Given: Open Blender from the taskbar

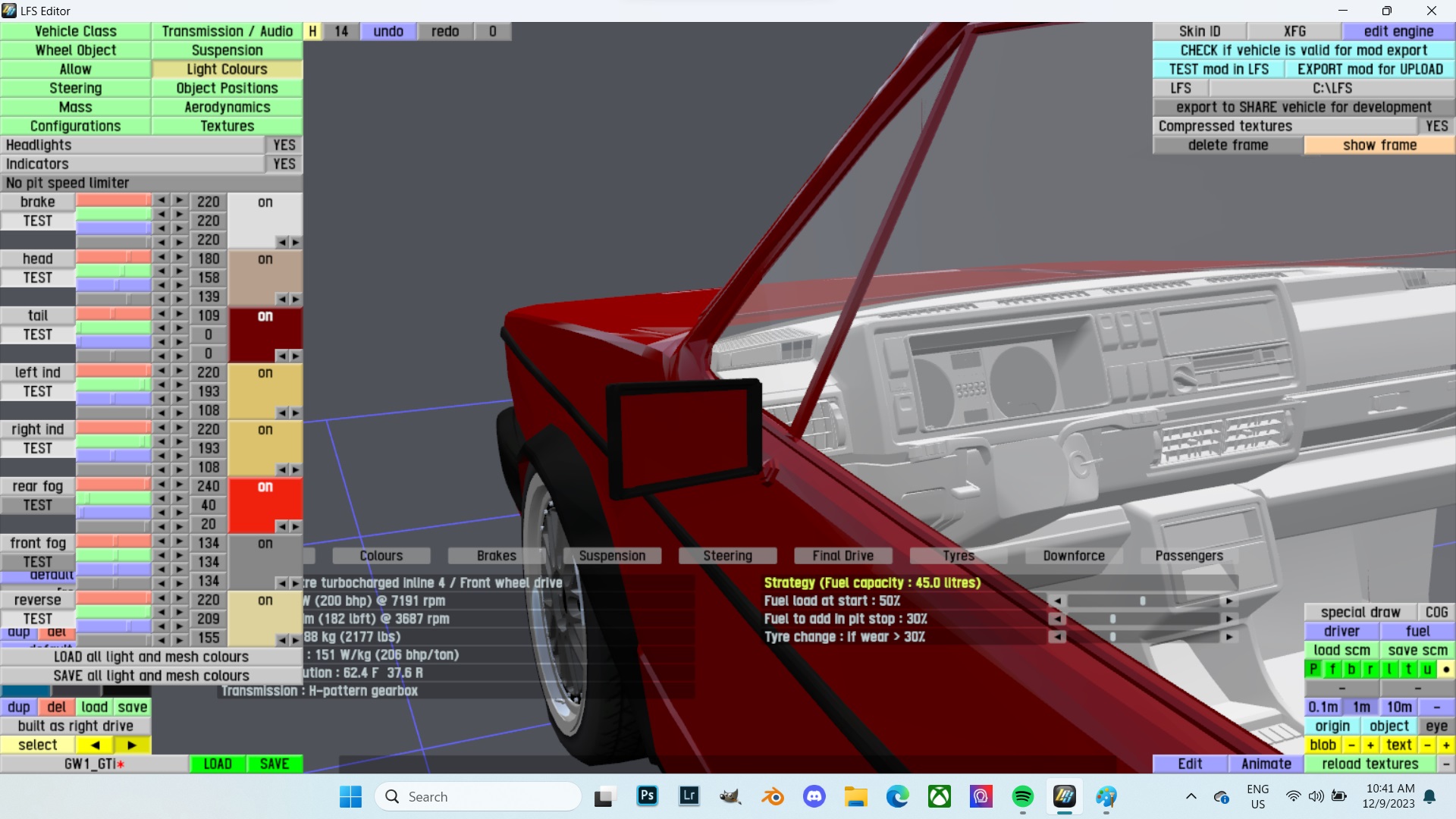Looking at the screenshot, I should tap(772, 796).
